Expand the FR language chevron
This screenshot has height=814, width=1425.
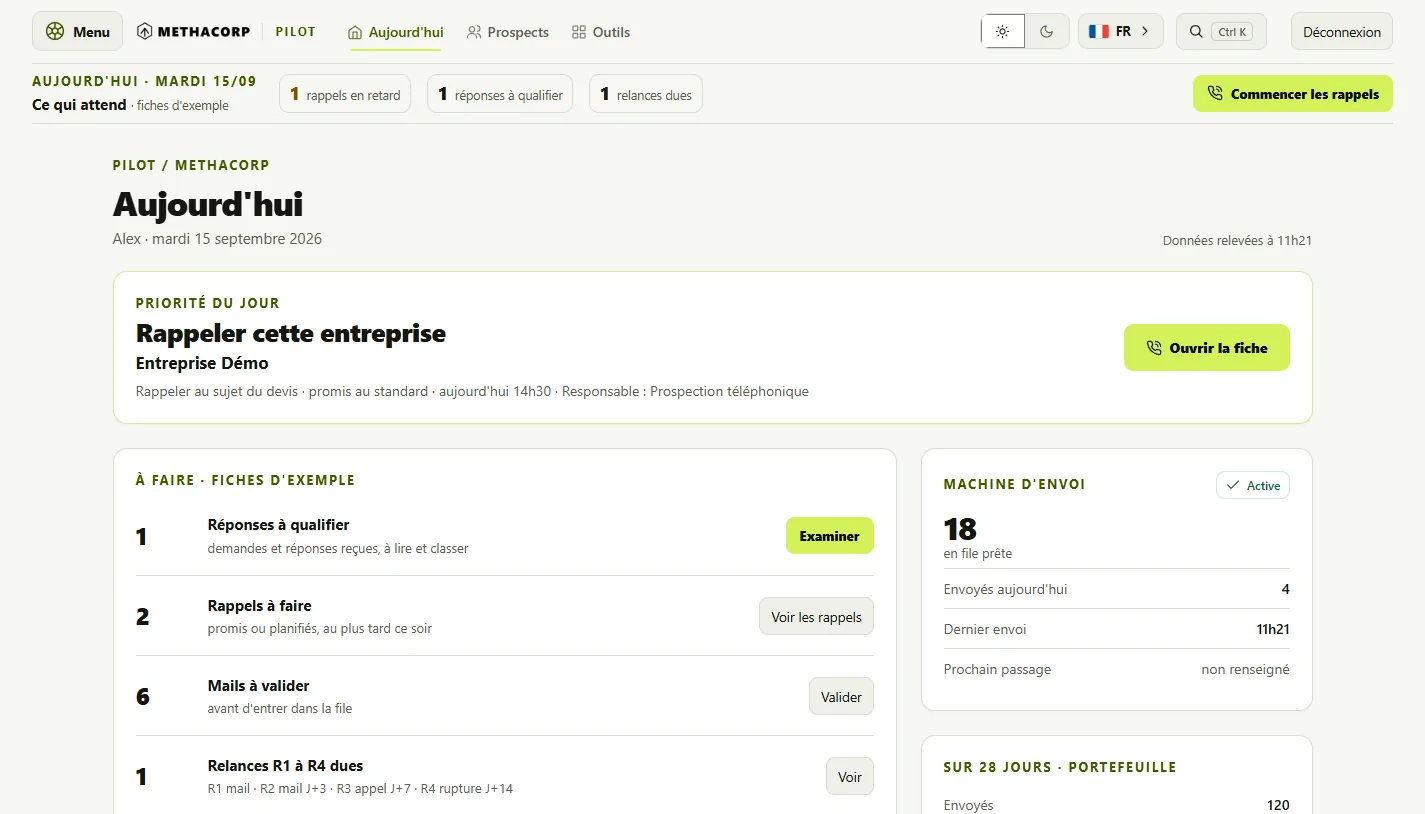[x=1145, y=31]
